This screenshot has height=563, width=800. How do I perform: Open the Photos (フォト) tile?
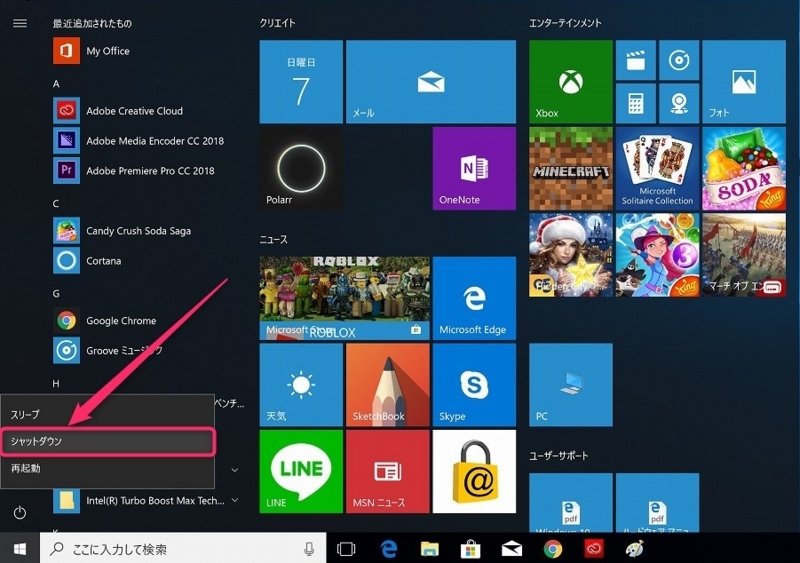click(x=744, y=82)
